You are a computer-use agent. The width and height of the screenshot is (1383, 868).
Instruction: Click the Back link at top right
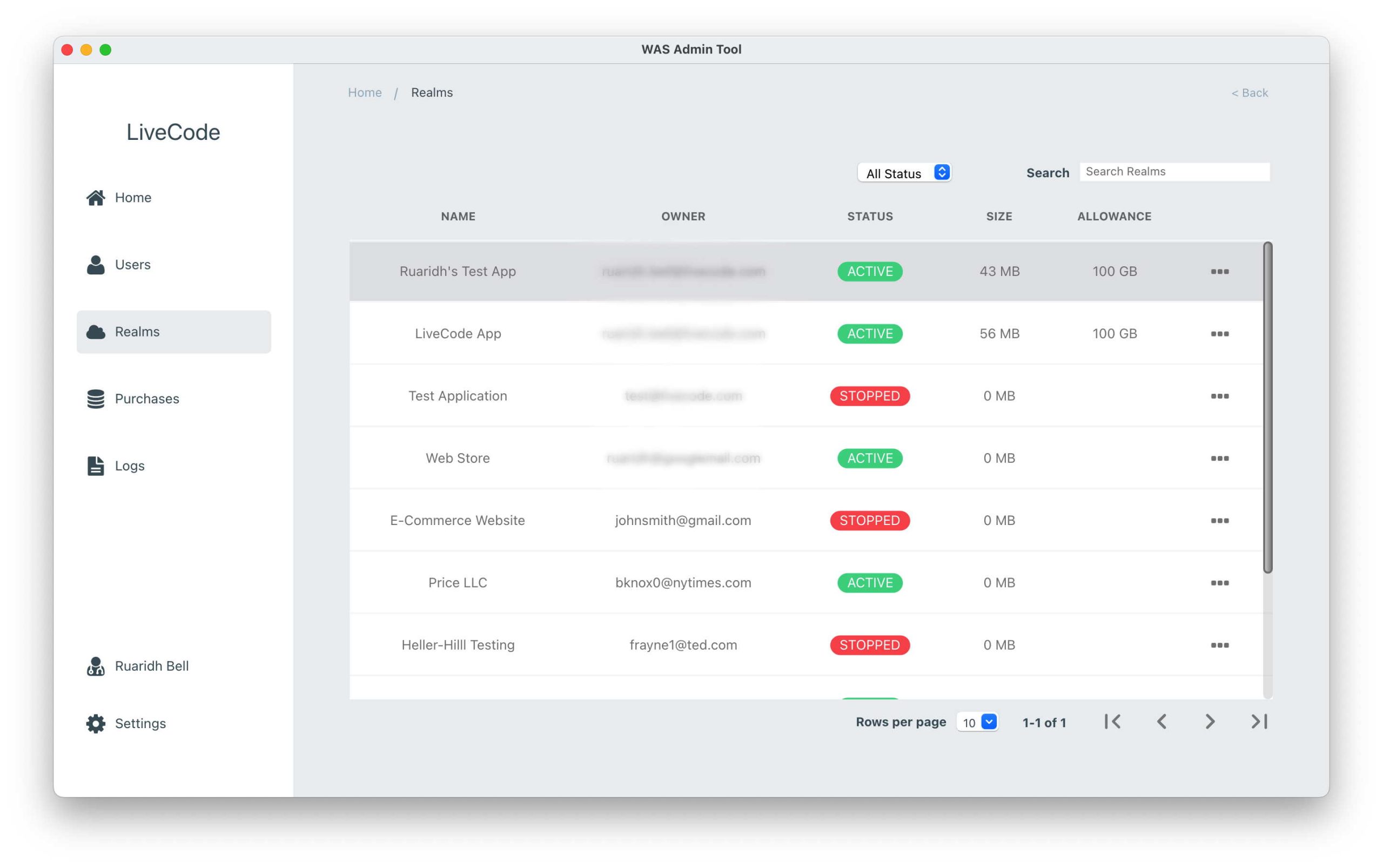(x=1249, y=93)
